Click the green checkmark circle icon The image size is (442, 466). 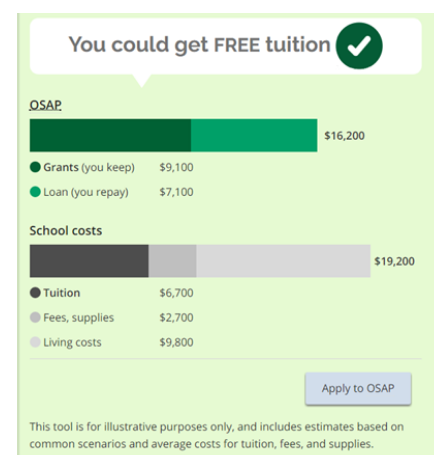(359, 46)
